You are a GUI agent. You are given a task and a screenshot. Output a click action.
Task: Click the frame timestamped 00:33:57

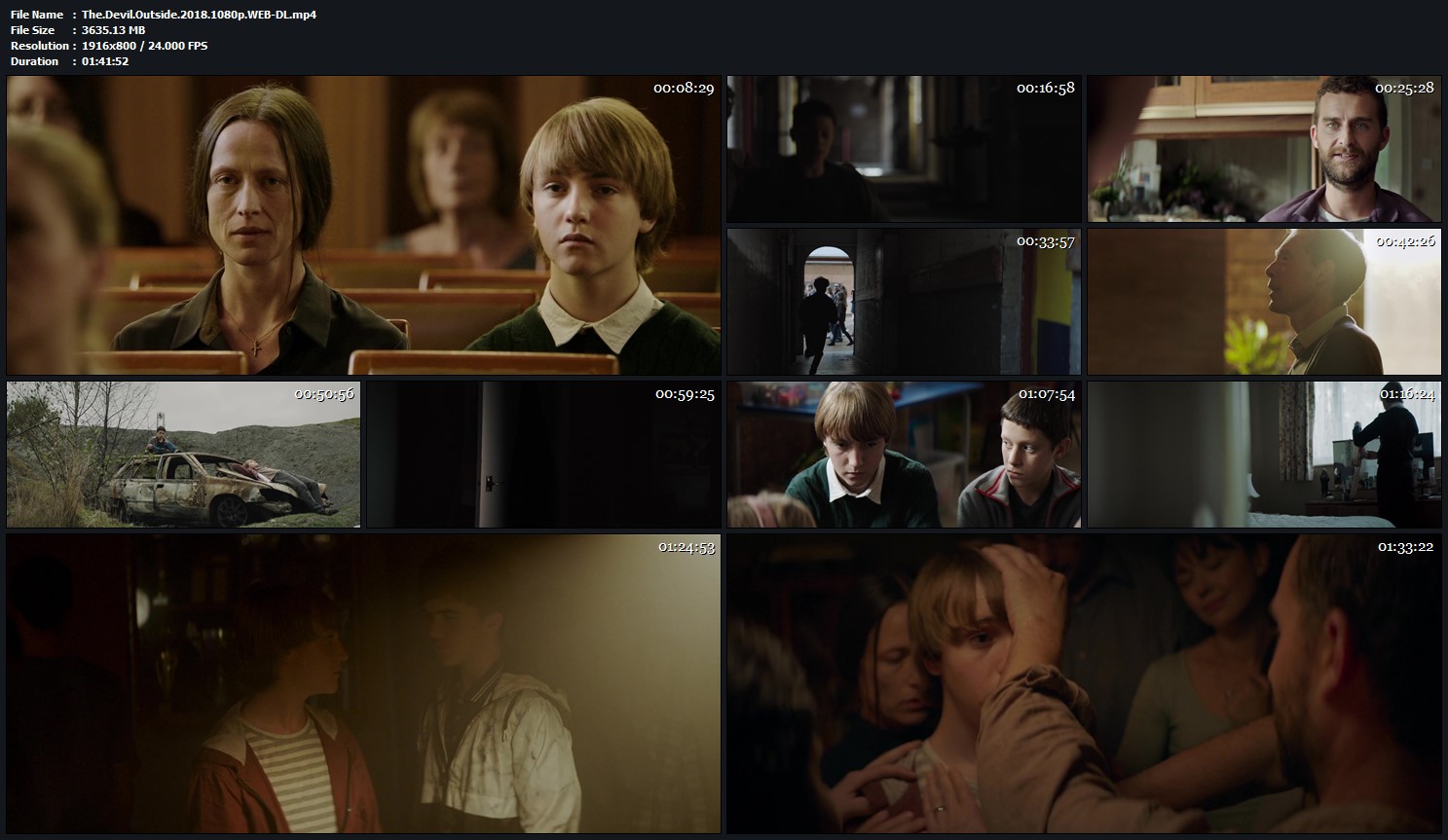pos(904,302)
